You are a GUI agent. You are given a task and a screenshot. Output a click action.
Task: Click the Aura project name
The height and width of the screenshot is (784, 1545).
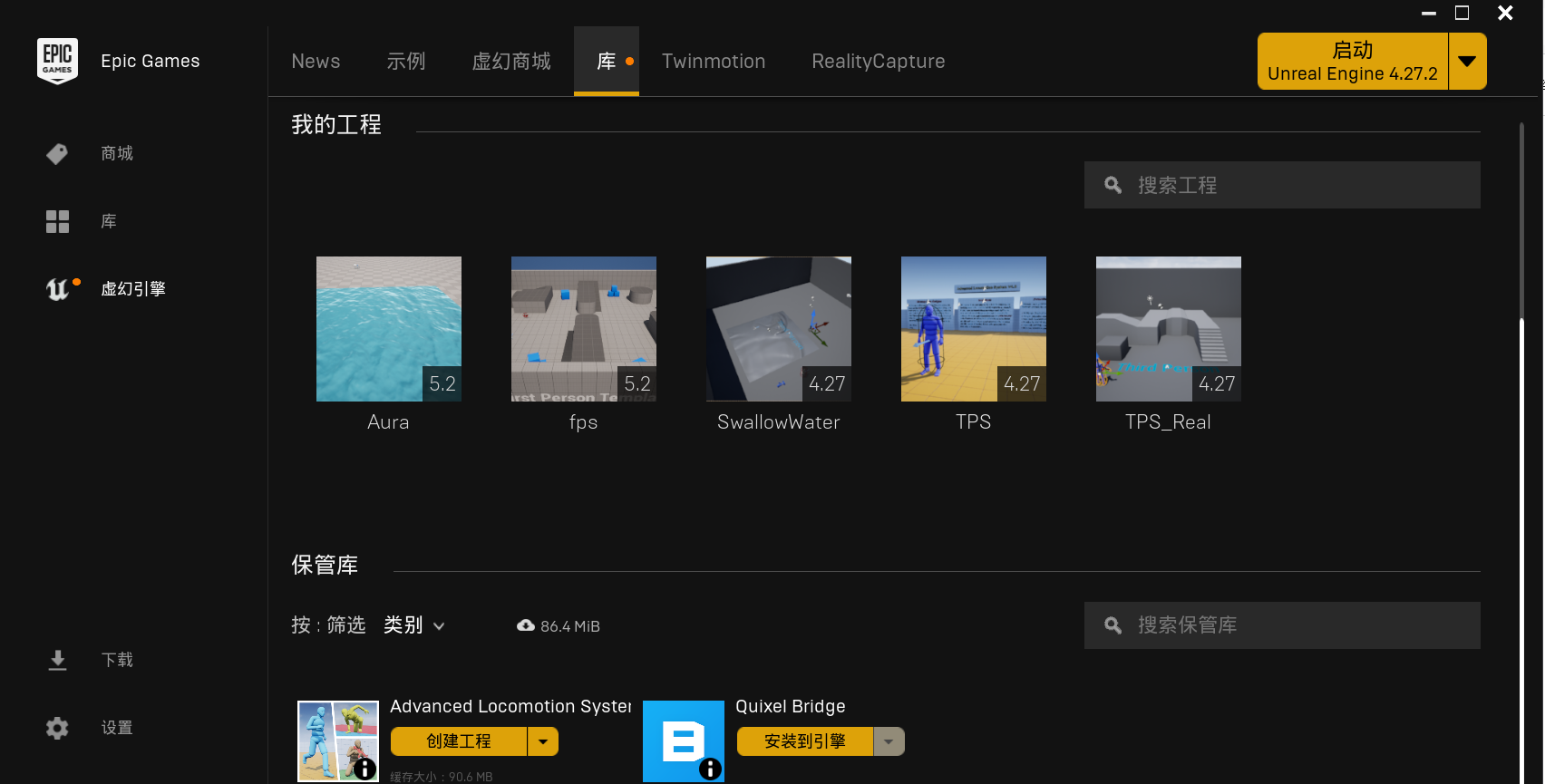pos(388,422)
